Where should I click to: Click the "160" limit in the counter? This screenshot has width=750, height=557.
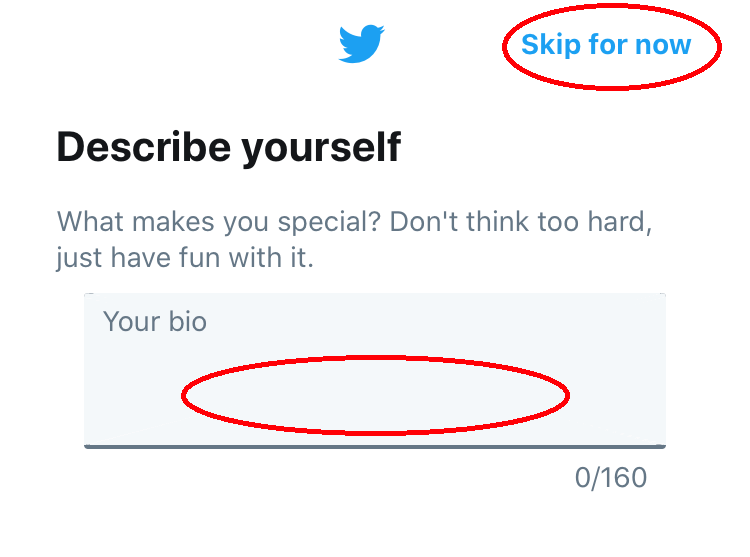pyautogui.click(x=624, y=478)
